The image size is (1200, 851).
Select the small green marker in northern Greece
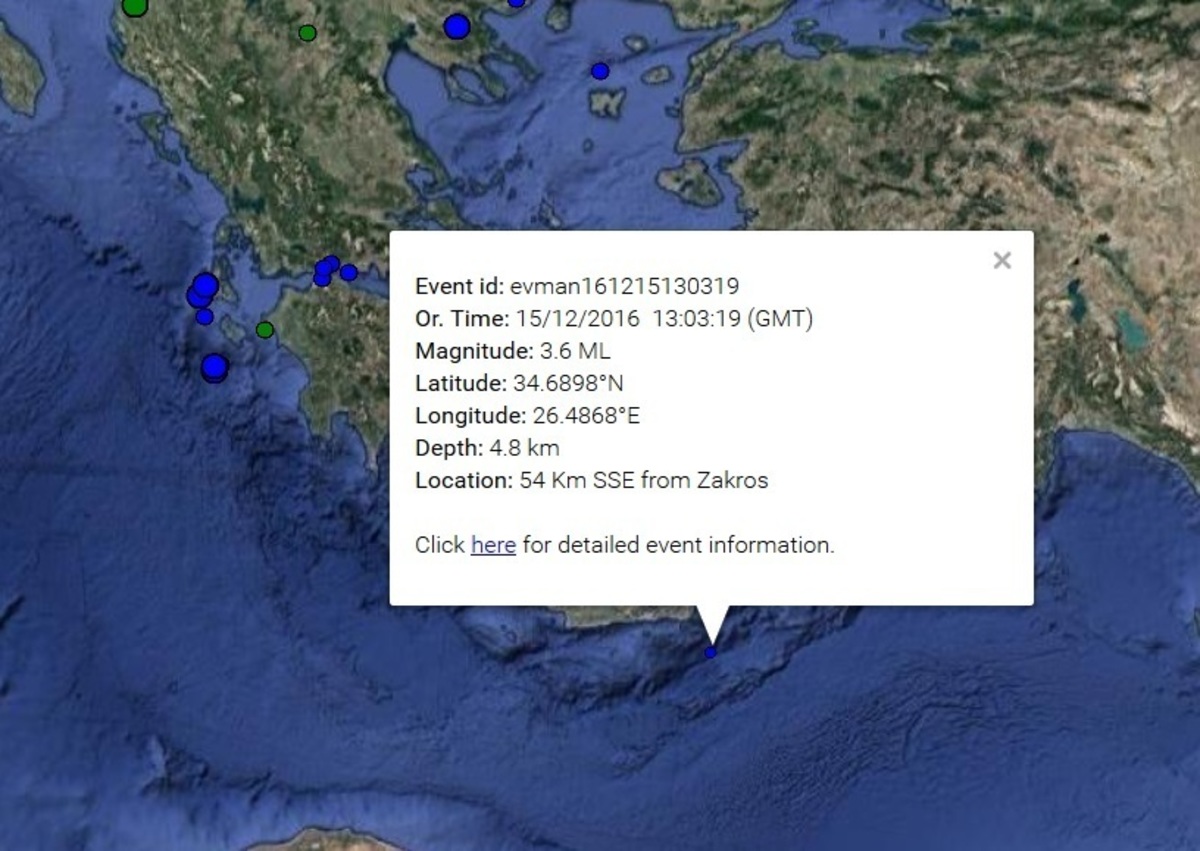(307, 33)
